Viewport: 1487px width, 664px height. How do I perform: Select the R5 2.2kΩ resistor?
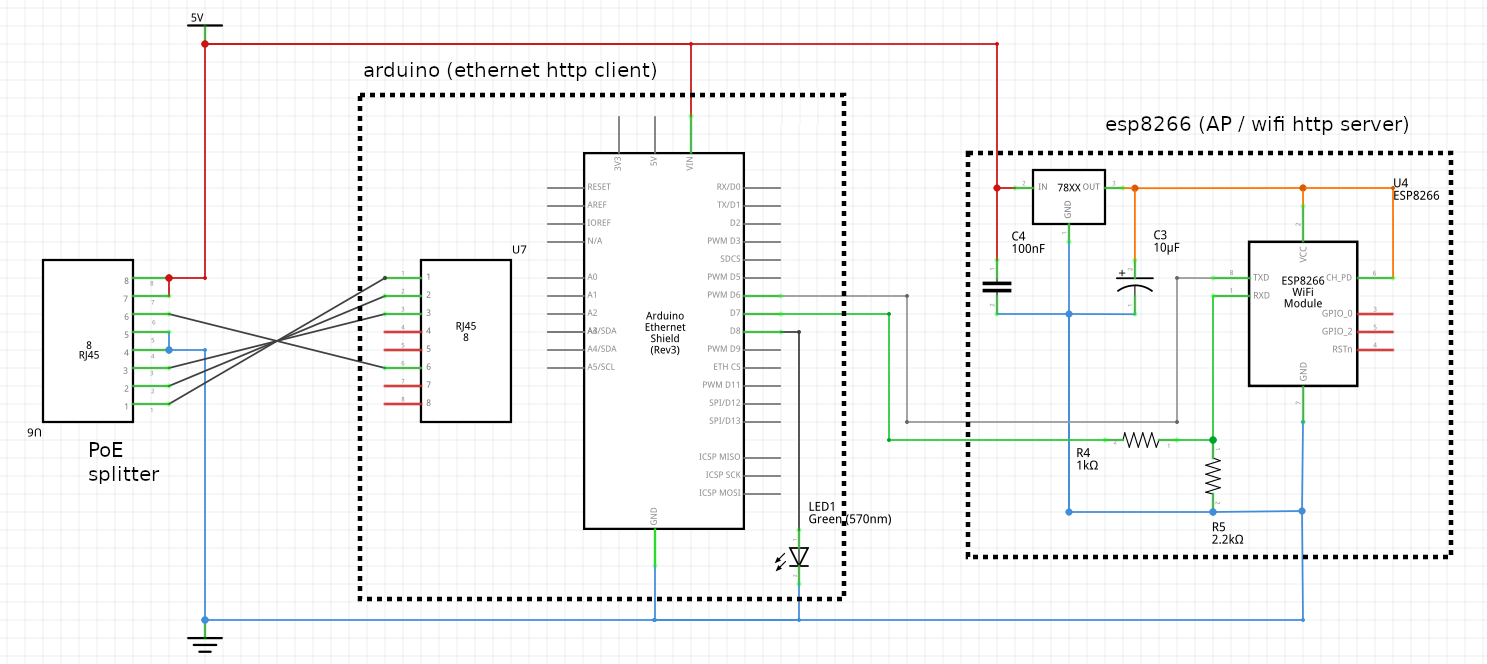1213,477
